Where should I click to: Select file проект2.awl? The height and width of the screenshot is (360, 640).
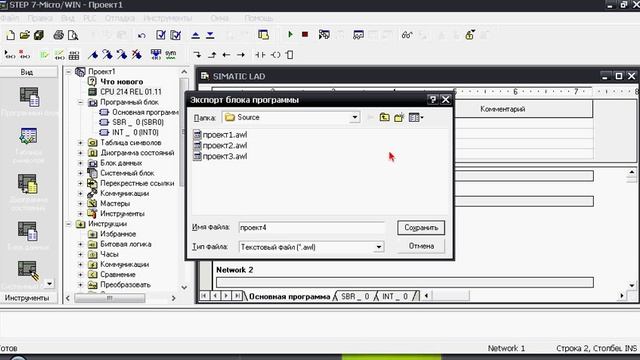click(220, 145)
